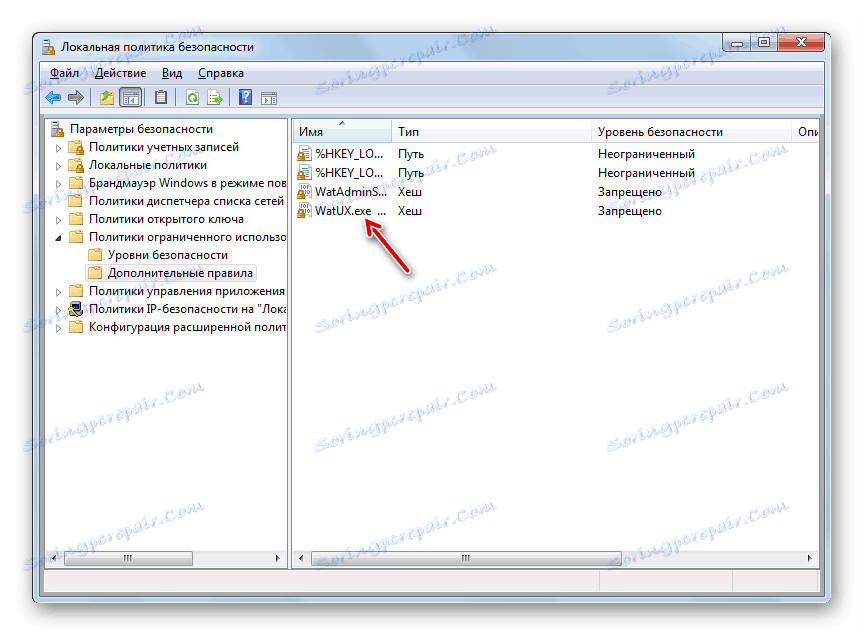
Task: Open the Справка menu
Action: coord(220,73)
